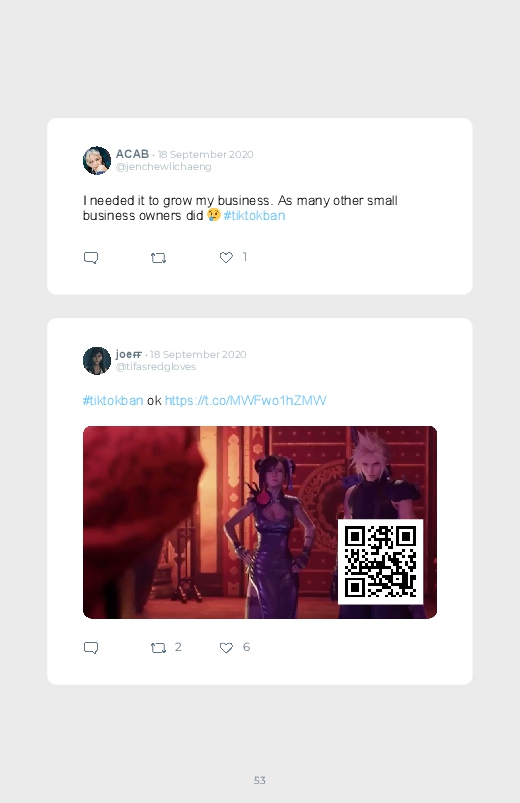The height and width of the screenshot is (803, 520).
Task: Click the @jenchewlichaeng handle
Action: 163,167
